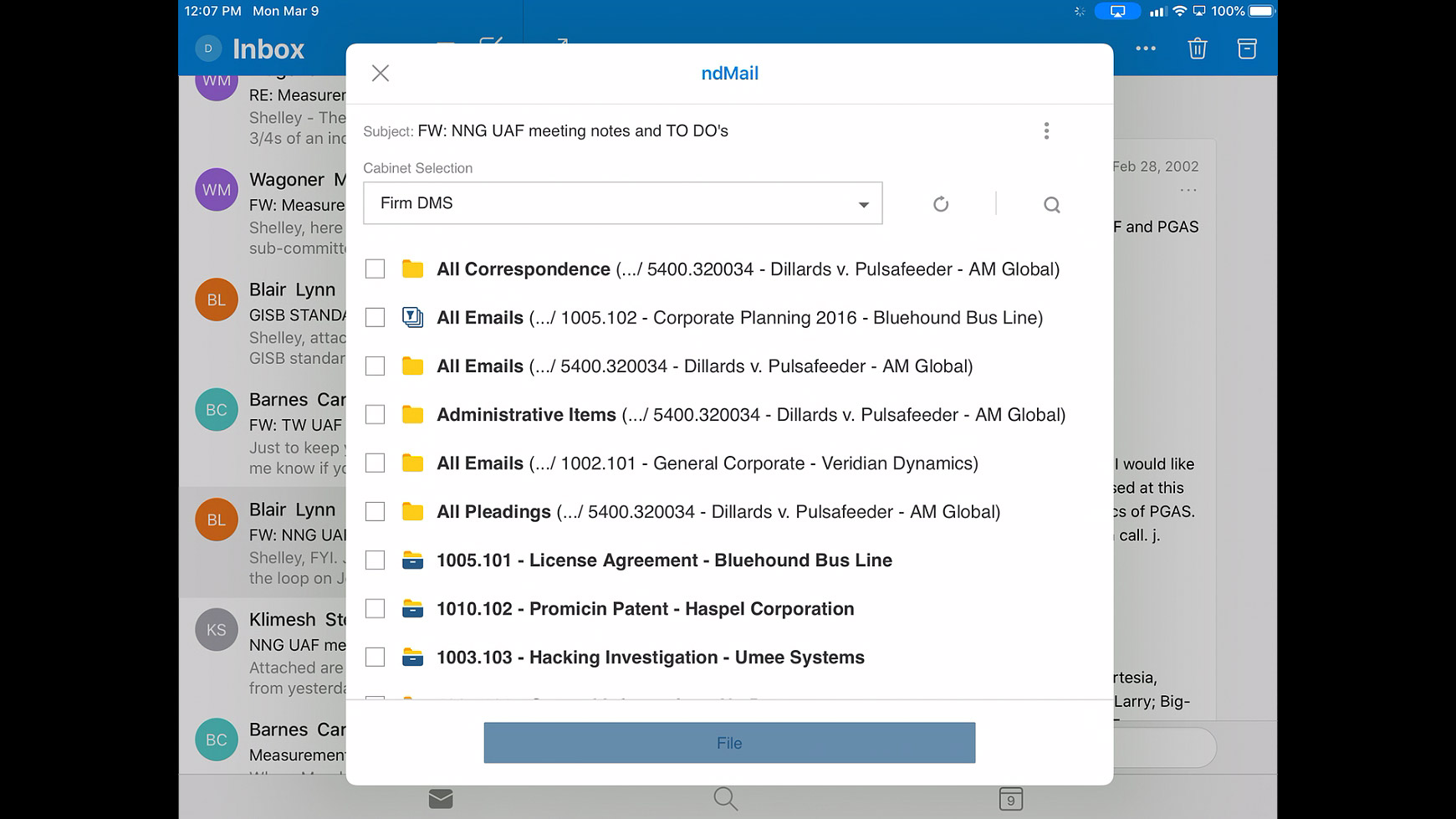Switch to Mail tab in bottom bar
This screenshot has width=1456, height=819.
(x=441, y=799)
